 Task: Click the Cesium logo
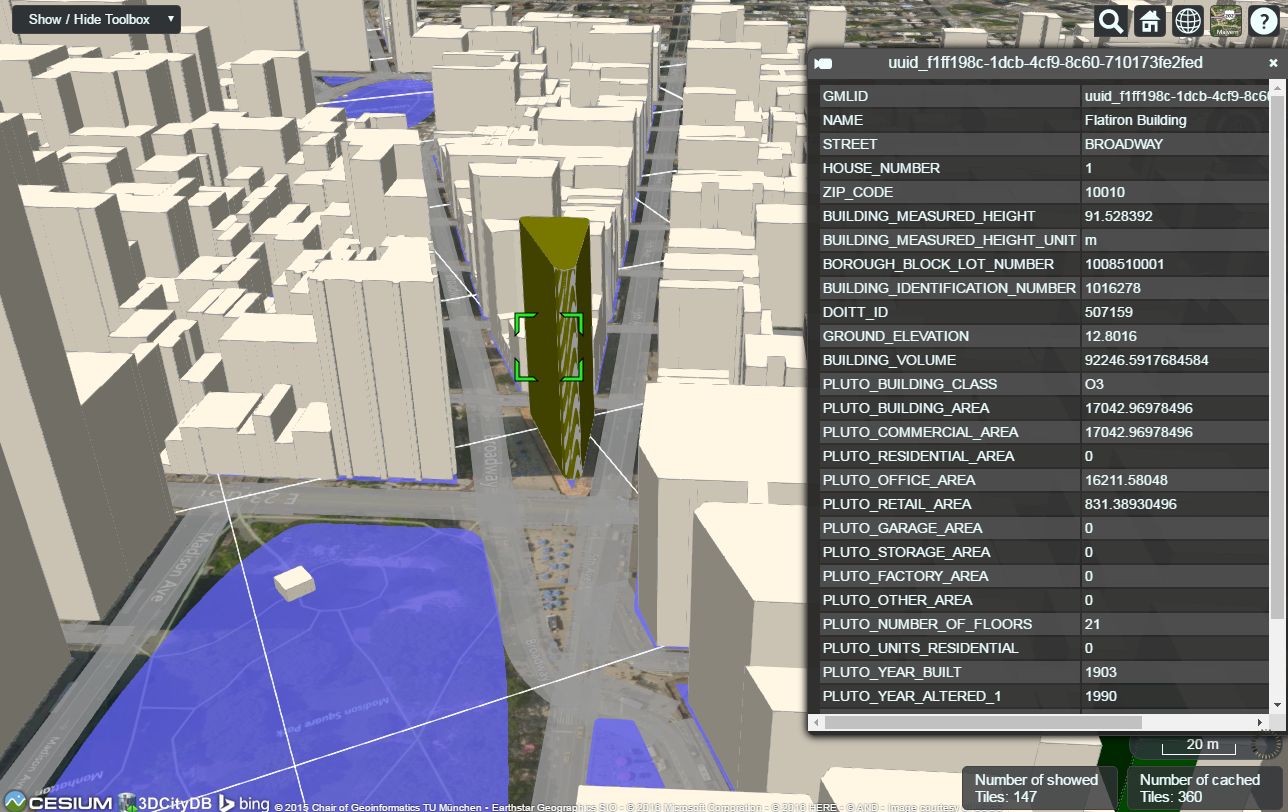(x=60, y=802)
